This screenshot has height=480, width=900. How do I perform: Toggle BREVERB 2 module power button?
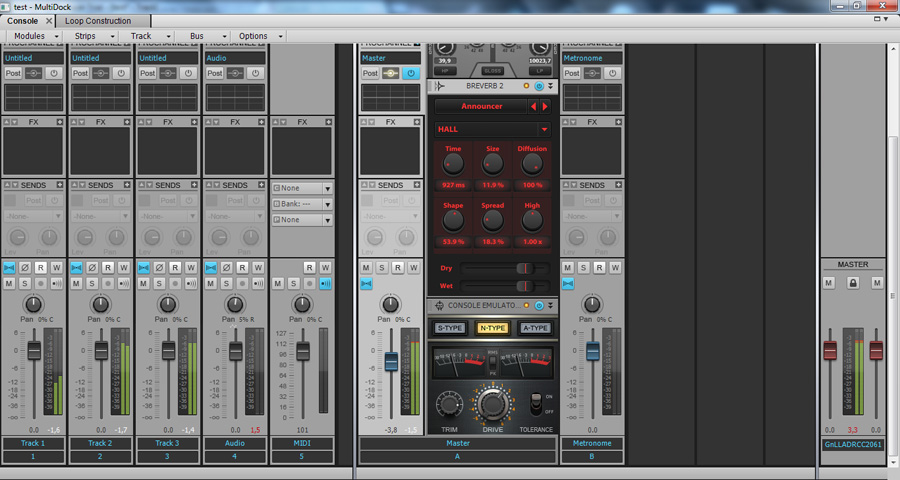(540, 87)
